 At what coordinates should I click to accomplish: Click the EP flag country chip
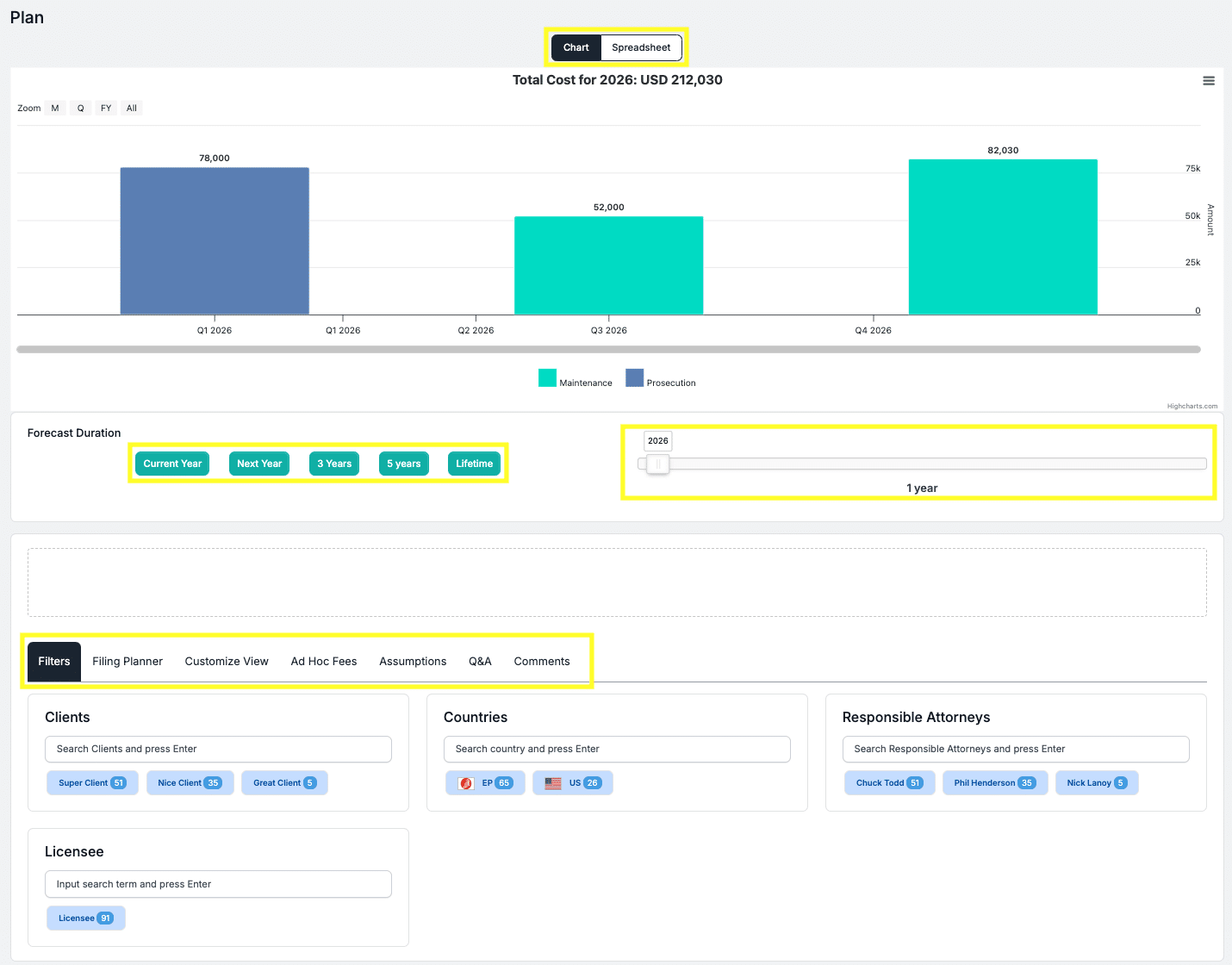coord(485,783)
